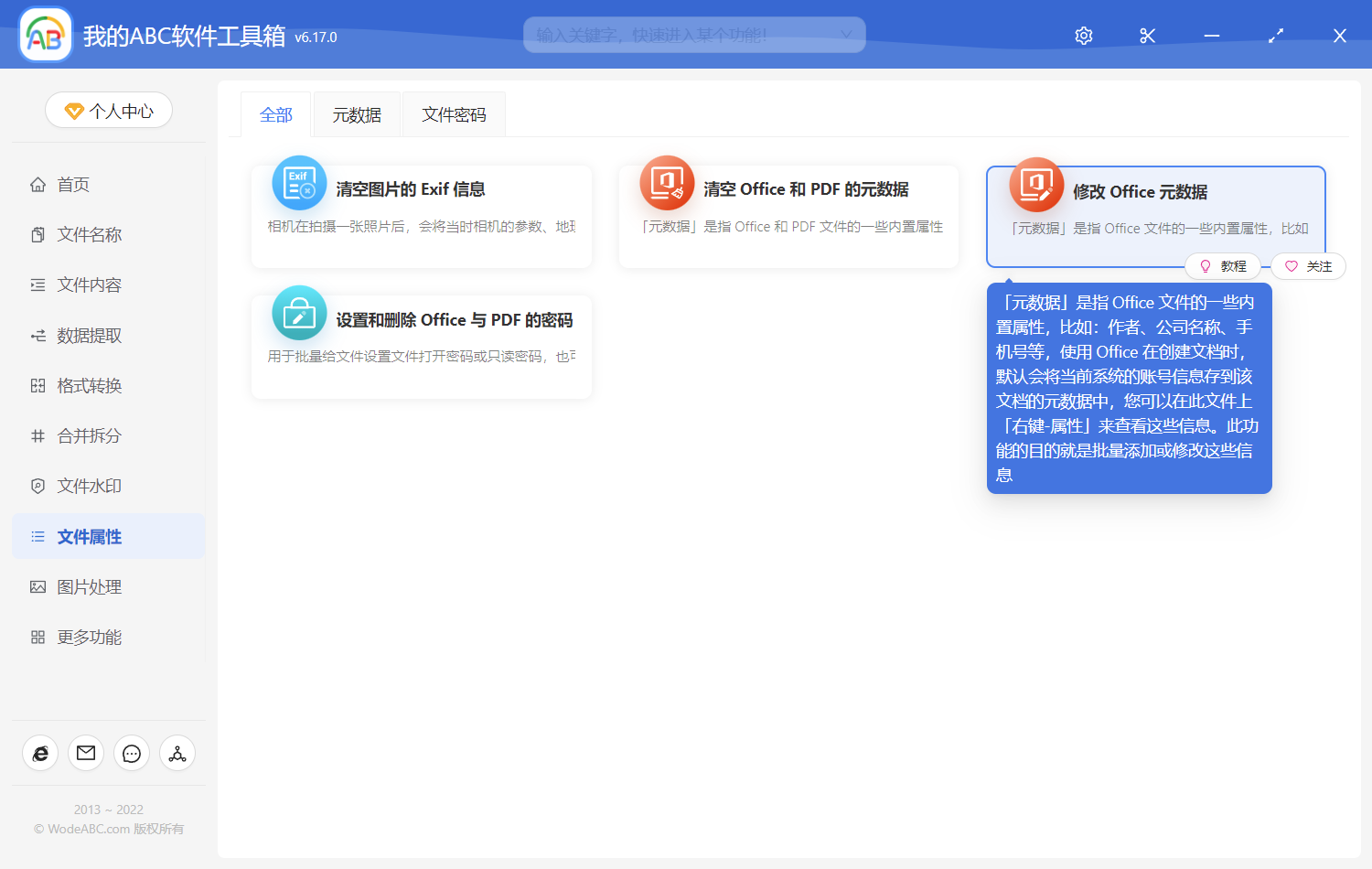1372x869 pixels.
Task: Toggle the 关注 heart button
Action: coord(1308,266)
